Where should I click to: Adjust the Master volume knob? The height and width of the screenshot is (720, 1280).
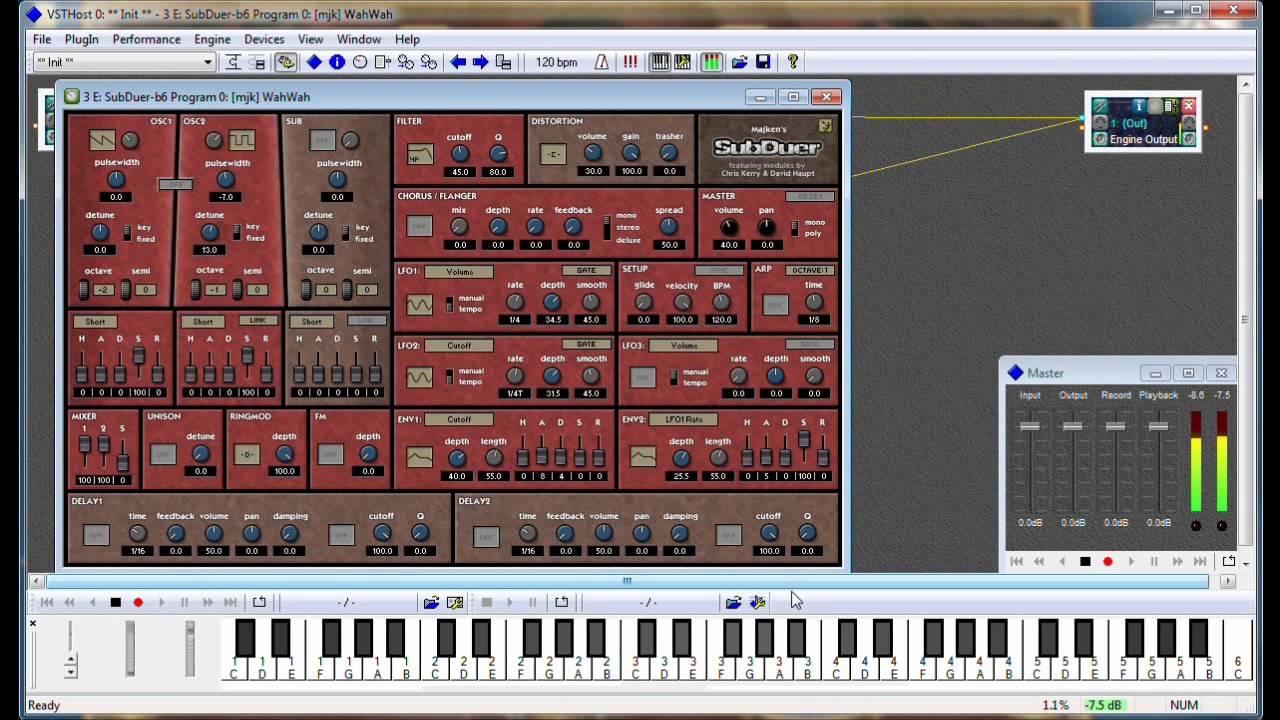click(729, 227)
